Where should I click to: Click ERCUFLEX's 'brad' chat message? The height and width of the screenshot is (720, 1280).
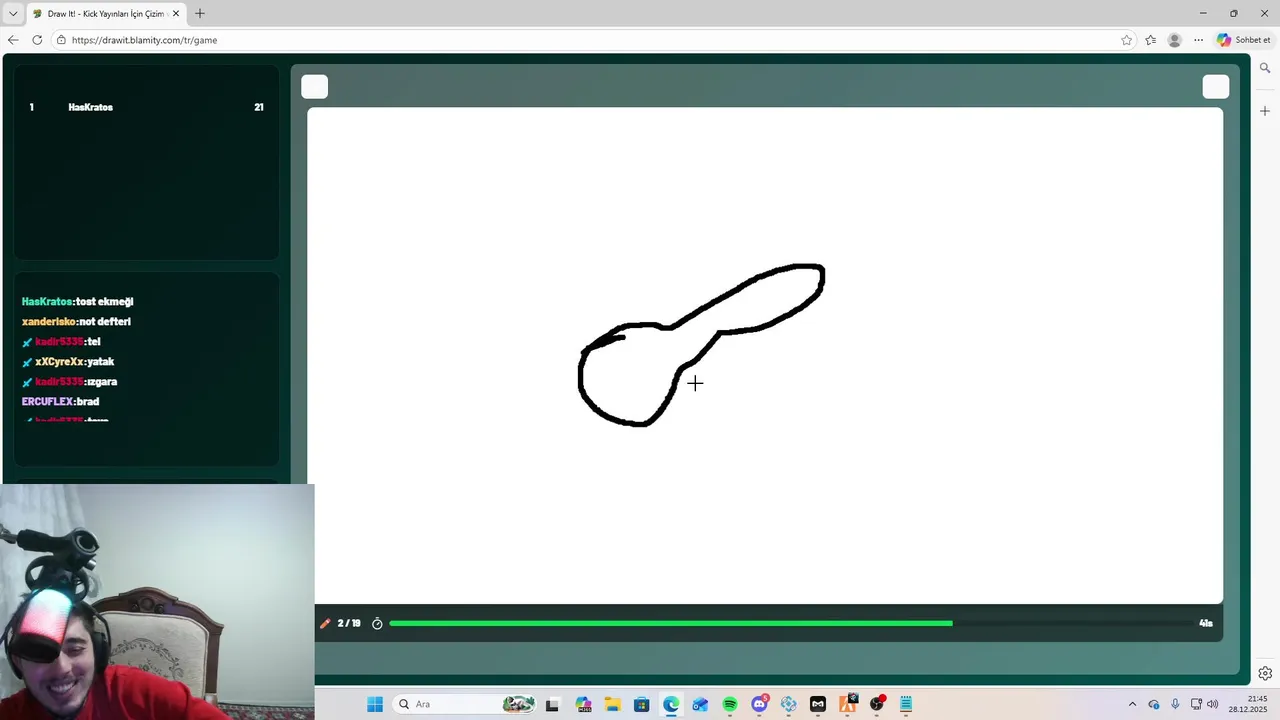[x=88, y=401]
